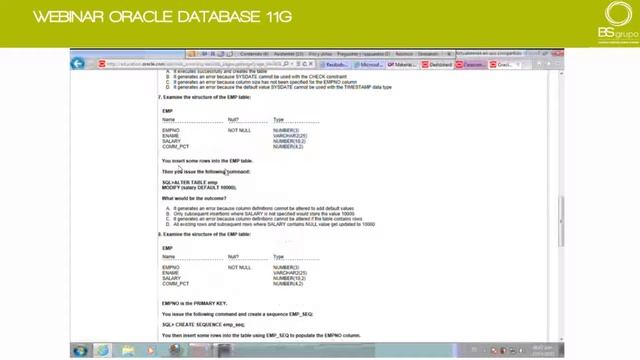Screen dimensions: 640x360
Task: Open Internet Explorer from the taskbar
Action: tap(102, 350)
